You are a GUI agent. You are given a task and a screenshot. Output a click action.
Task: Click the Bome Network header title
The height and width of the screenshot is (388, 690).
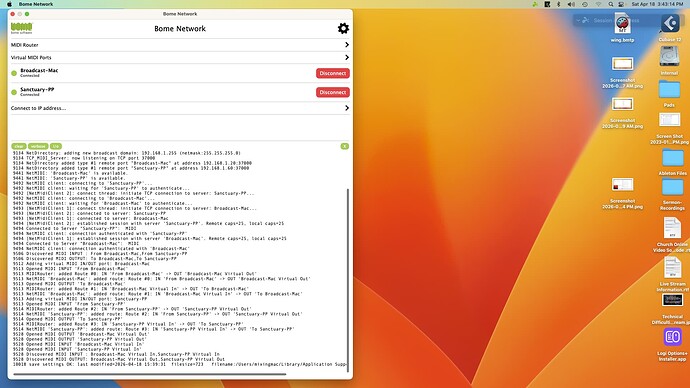coord(180,29)
